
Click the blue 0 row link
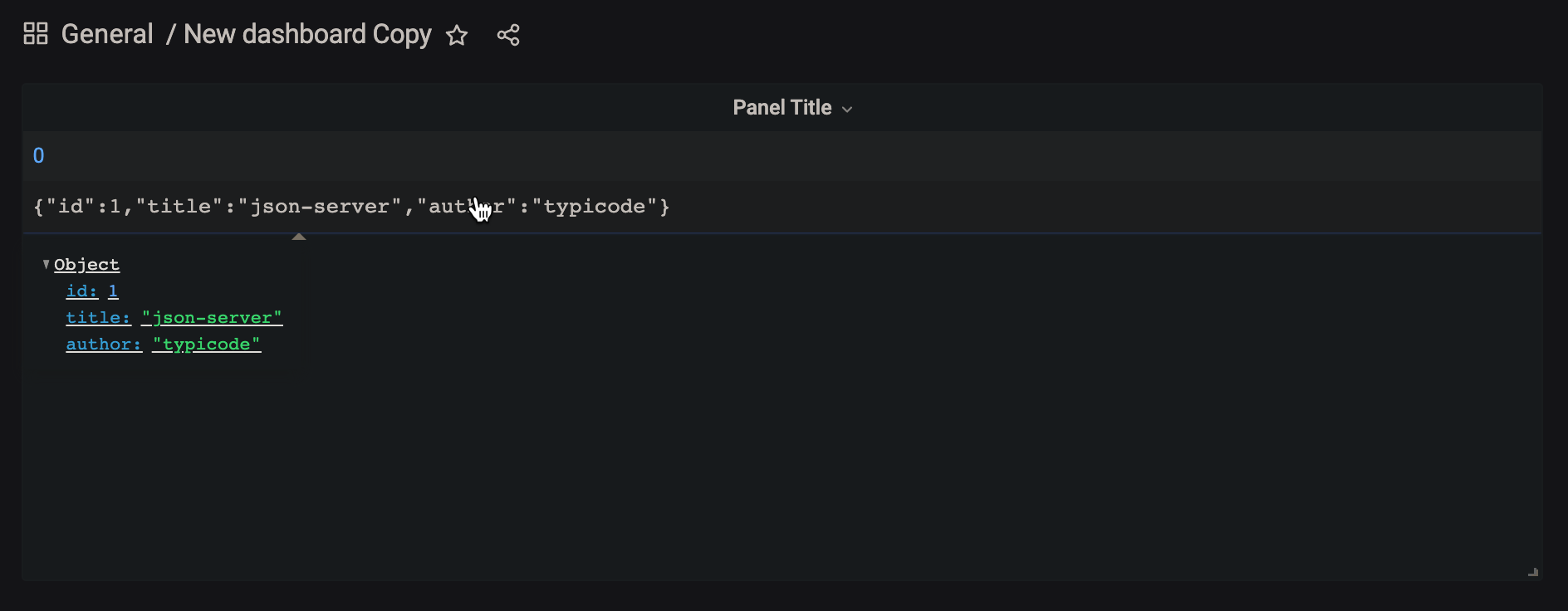coord(39,155)
